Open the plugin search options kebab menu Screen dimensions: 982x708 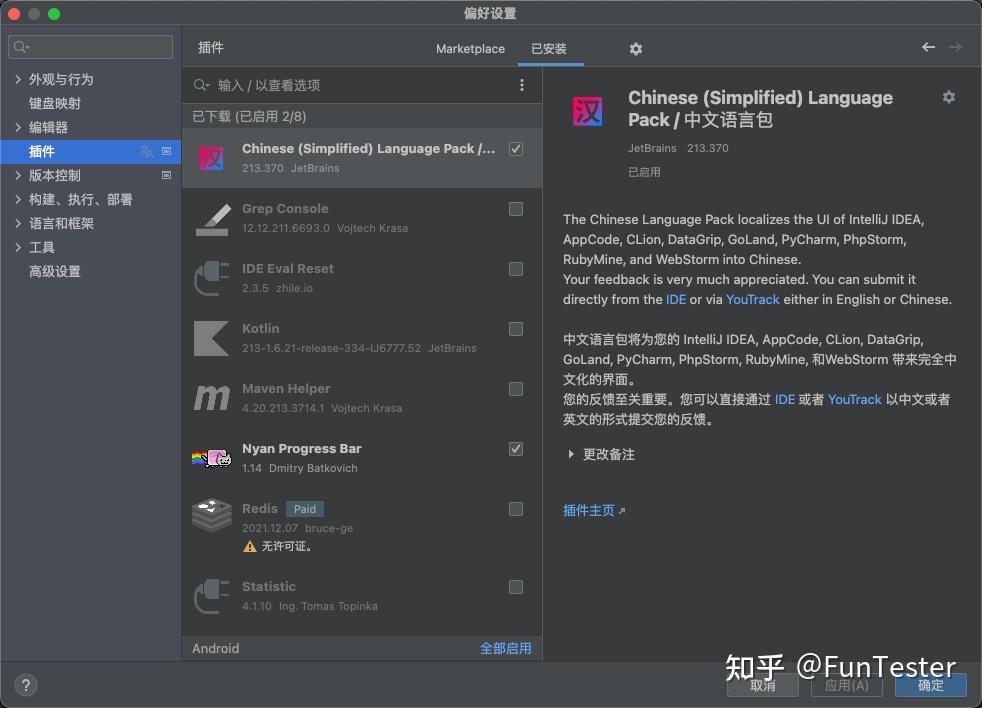(521, 85)
